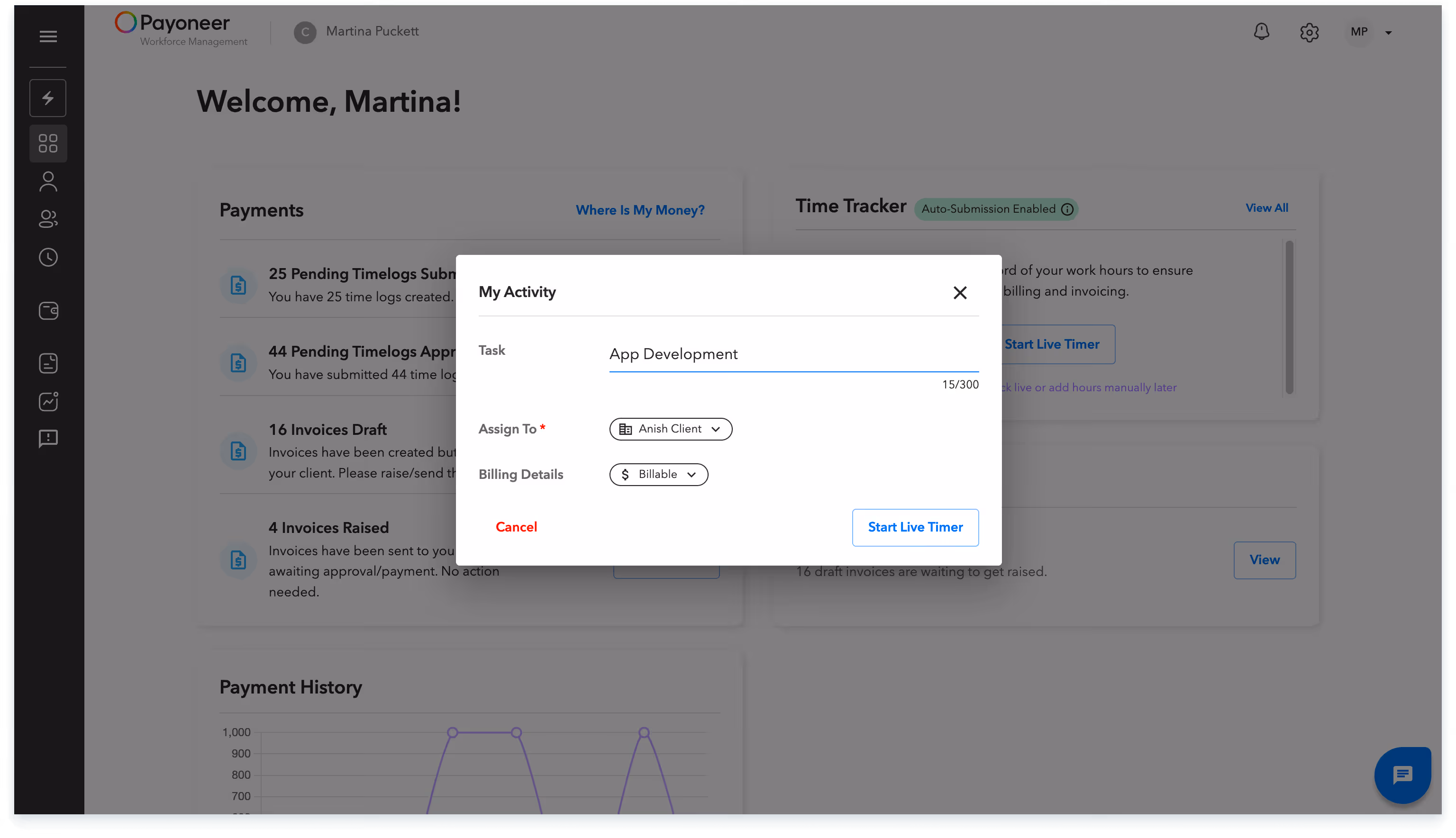Open the profile person icon in sidebar

[x=48, y=182]
